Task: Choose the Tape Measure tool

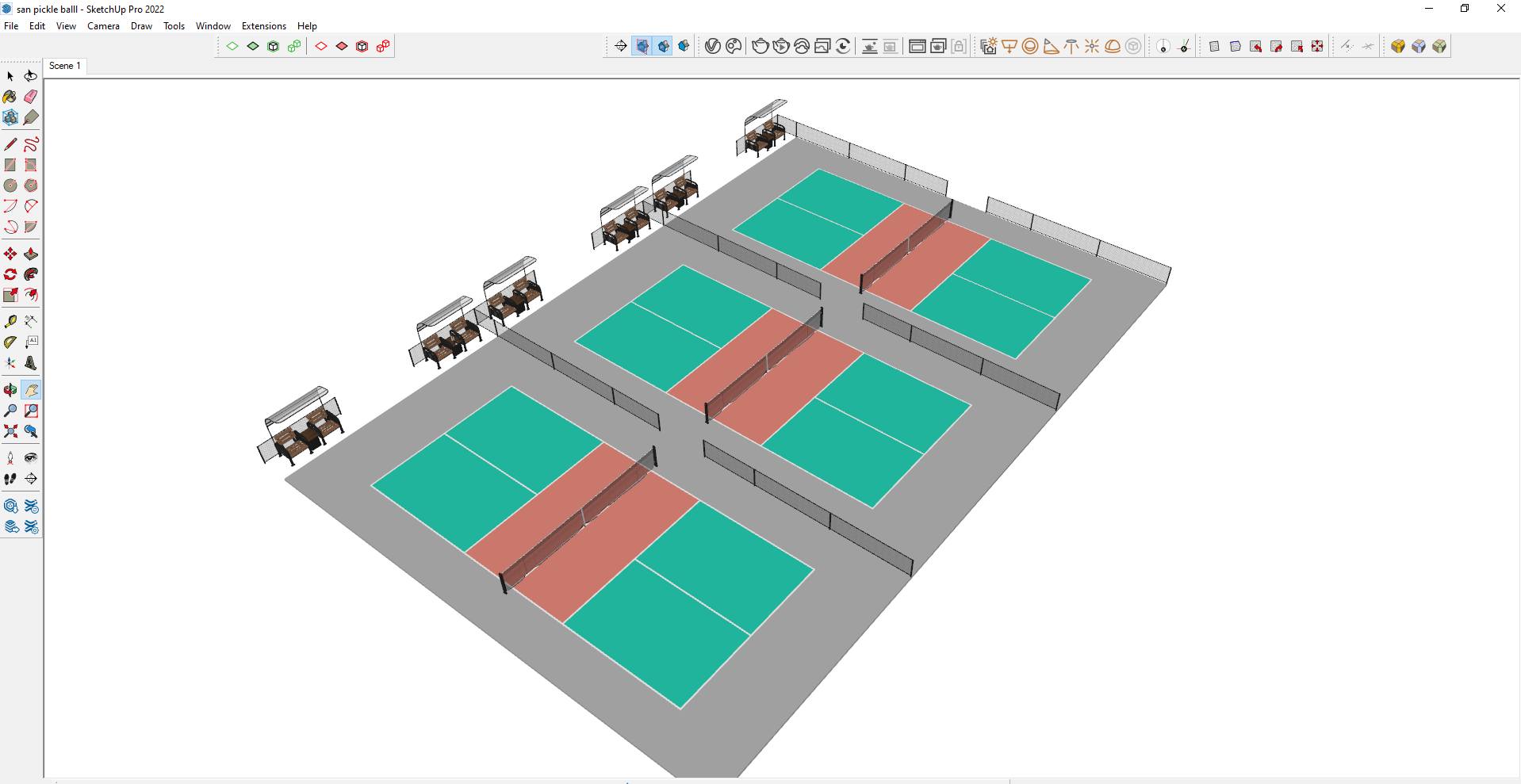Action: click(x=10, y=322)
